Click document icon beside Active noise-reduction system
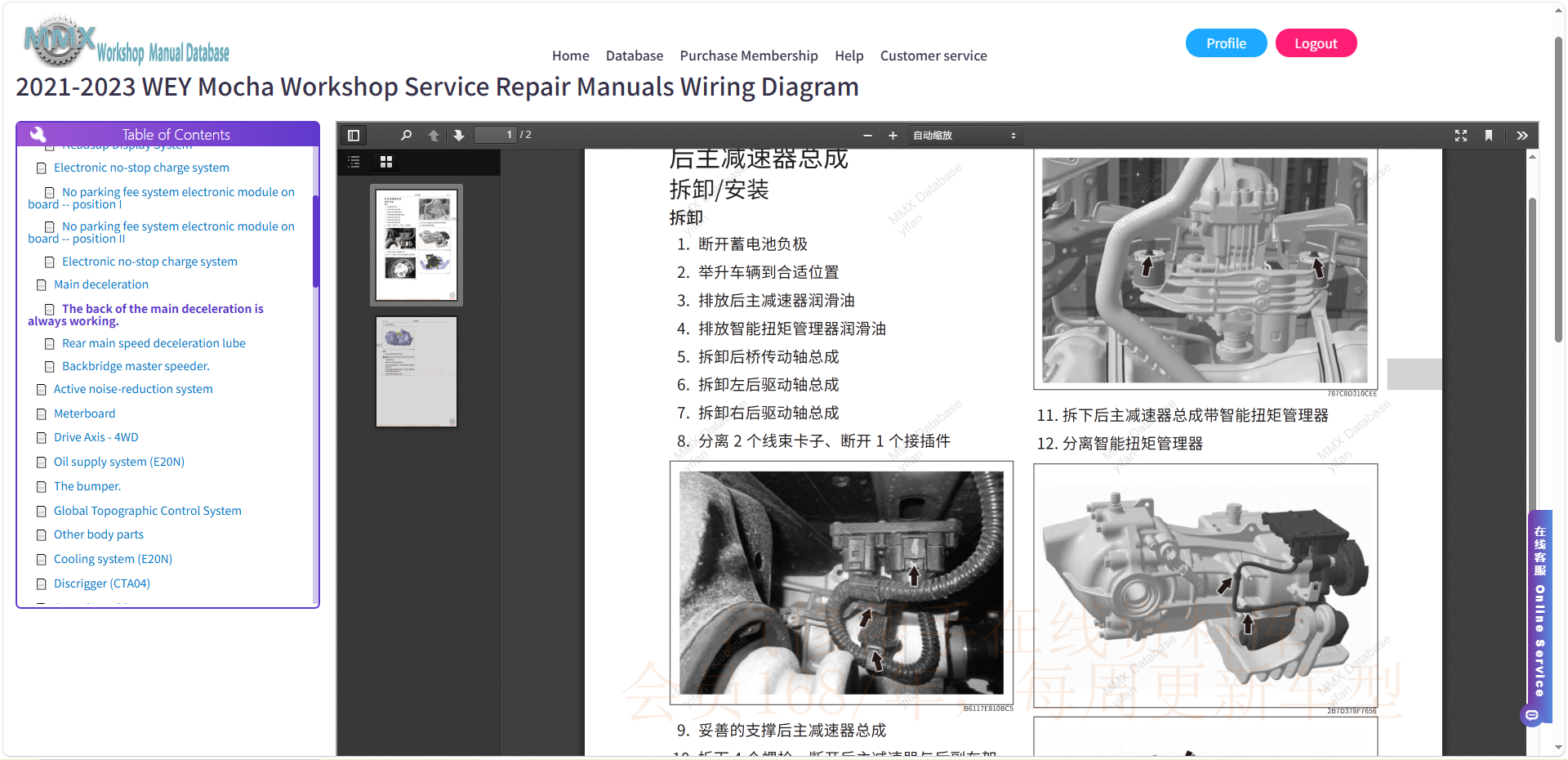 (41, 390)
